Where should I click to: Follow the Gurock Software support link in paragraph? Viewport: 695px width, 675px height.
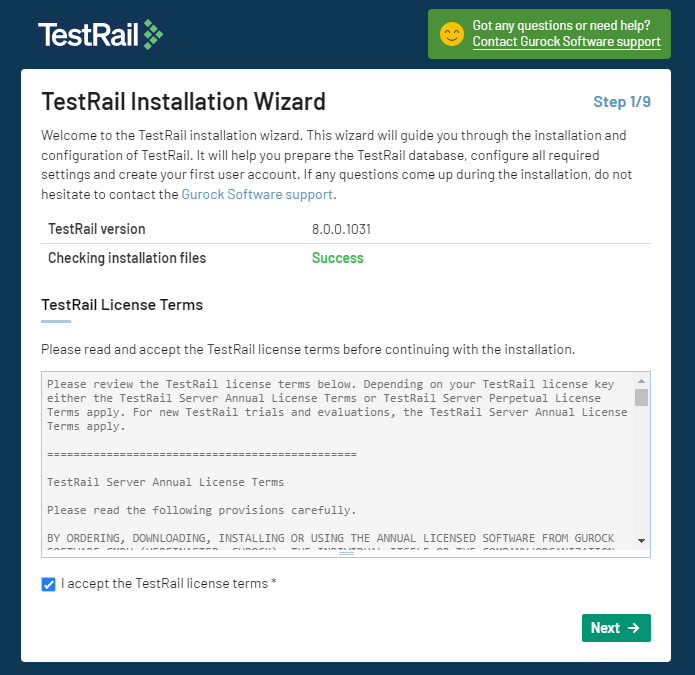click(x=257, y=195)
